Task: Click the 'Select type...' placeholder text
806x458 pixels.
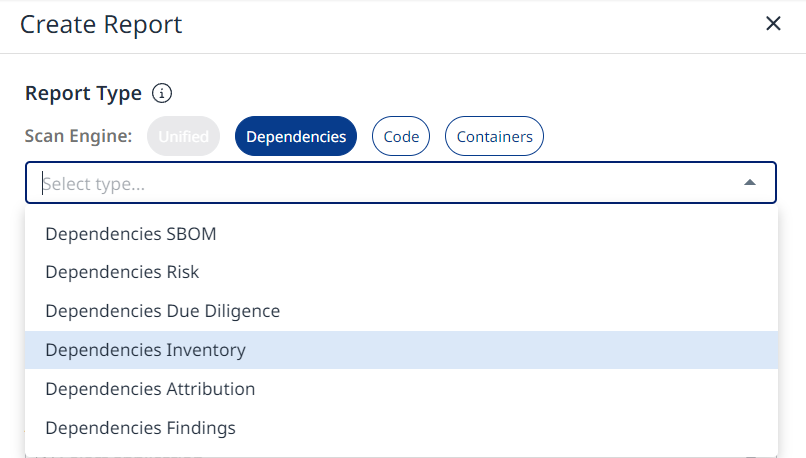Action: click(x=96, y=184)
